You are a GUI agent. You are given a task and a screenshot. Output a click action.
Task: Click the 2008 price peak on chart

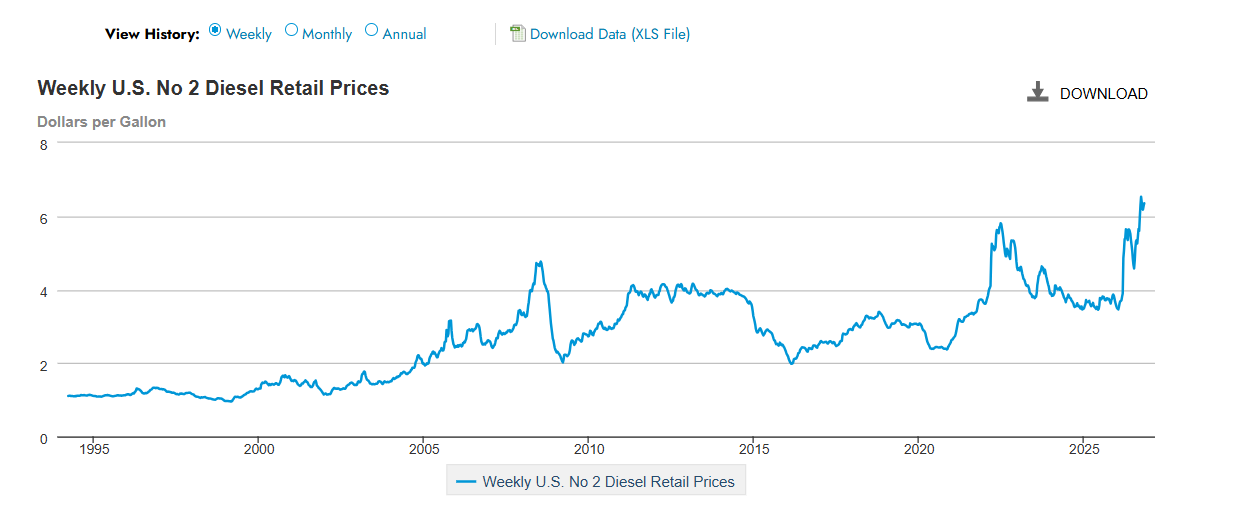(x=539, y=262)
